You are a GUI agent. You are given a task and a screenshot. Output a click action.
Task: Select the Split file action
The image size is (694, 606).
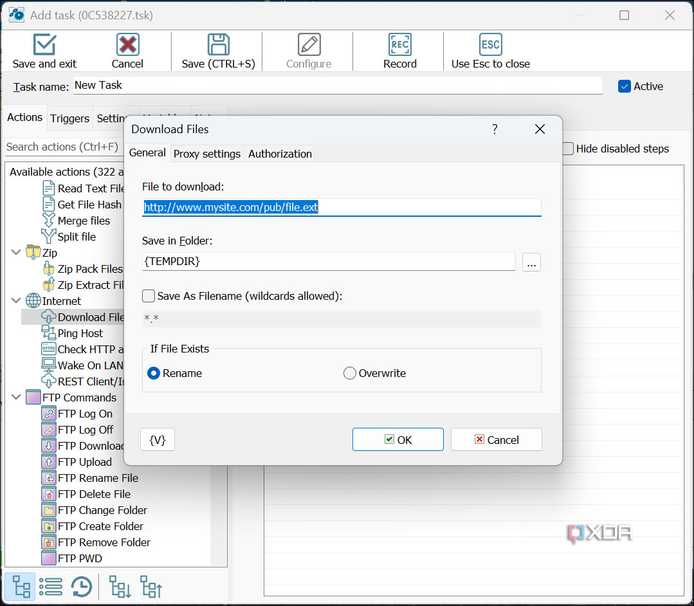(69, 237)
